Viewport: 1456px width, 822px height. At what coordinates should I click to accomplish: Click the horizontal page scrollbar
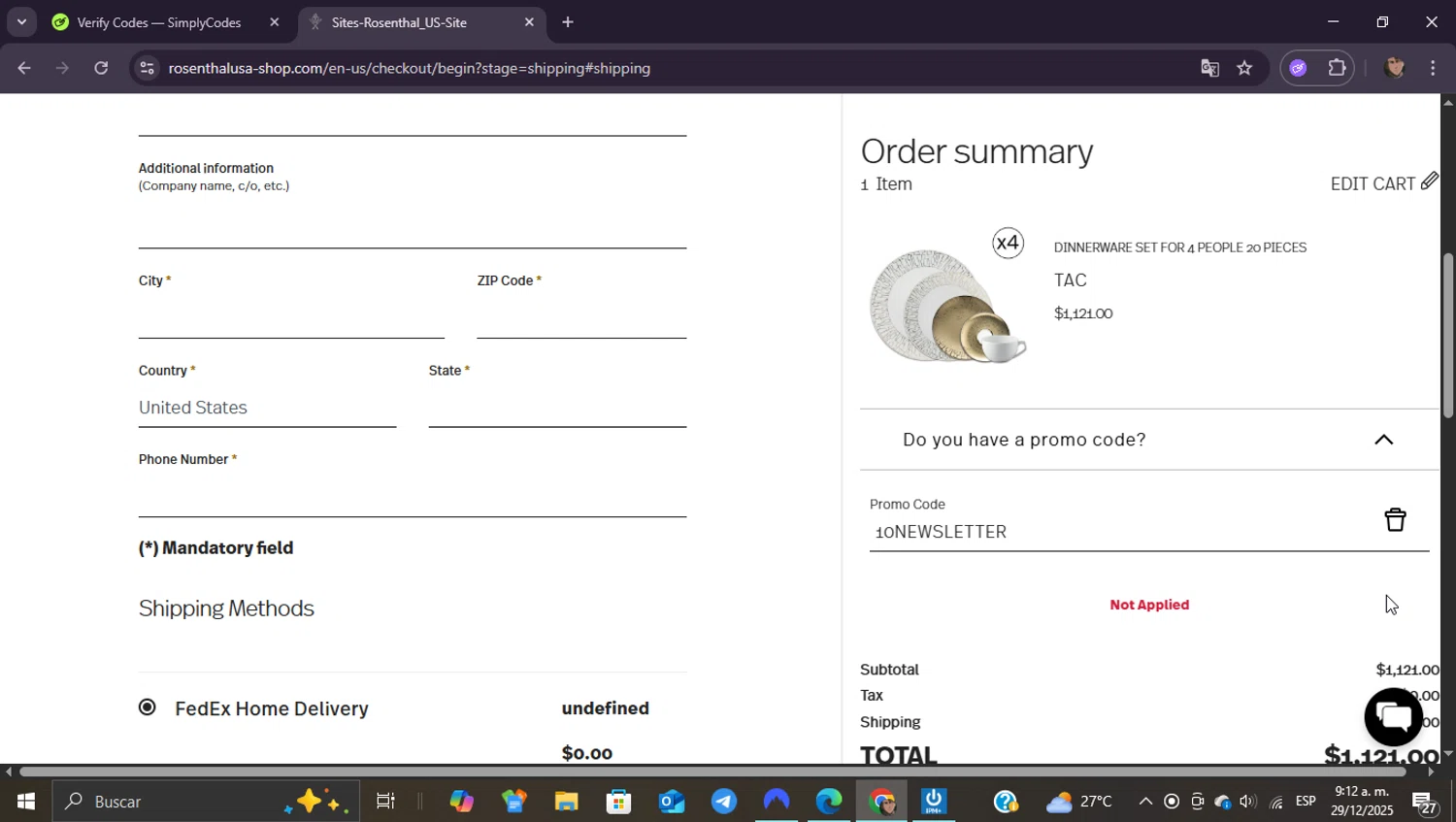tap(713, 772)
